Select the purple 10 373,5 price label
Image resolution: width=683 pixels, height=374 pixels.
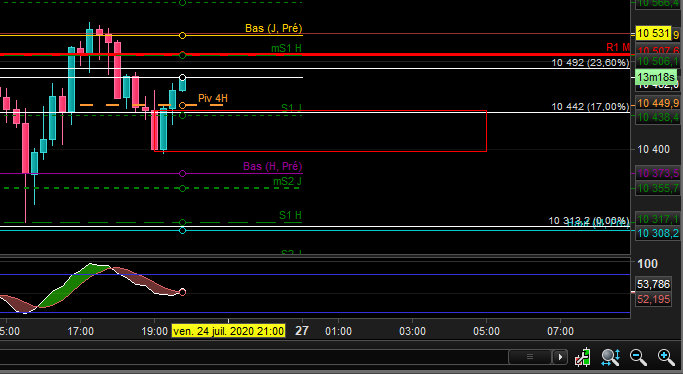point(658,173)
